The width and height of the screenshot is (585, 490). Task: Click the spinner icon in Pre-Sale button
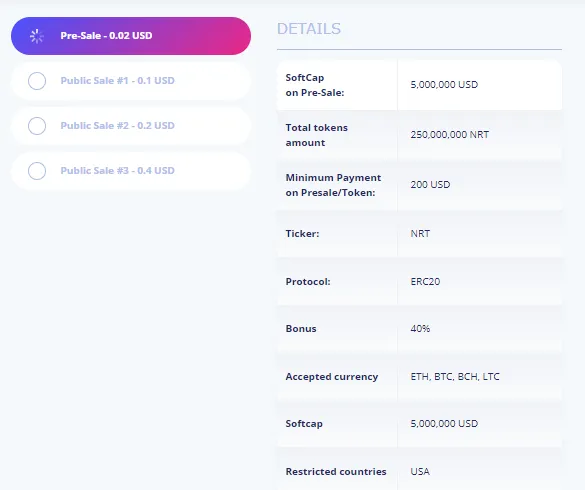click(37, 36)
